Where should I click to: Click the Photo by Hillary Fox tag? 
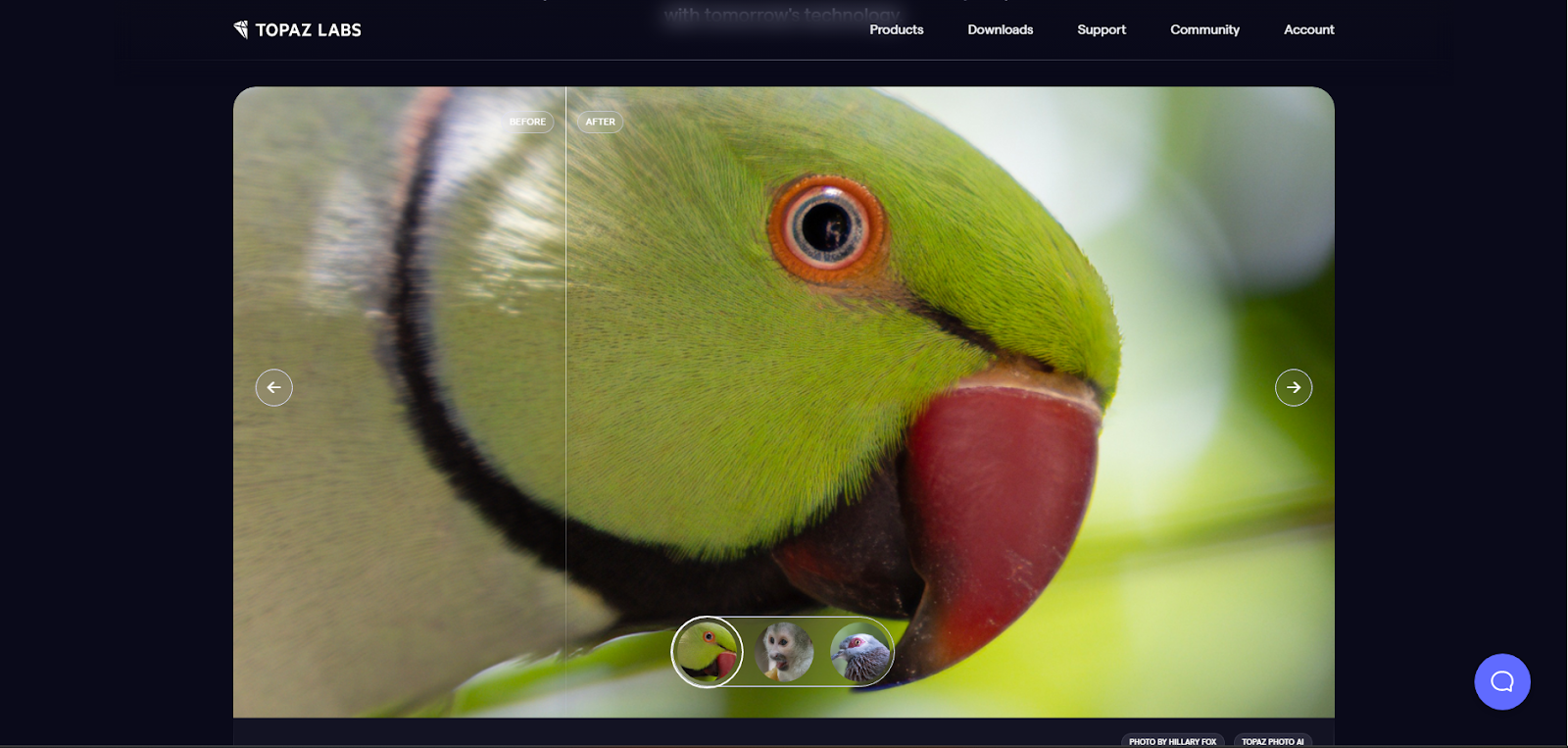[x=1172, y=741]
